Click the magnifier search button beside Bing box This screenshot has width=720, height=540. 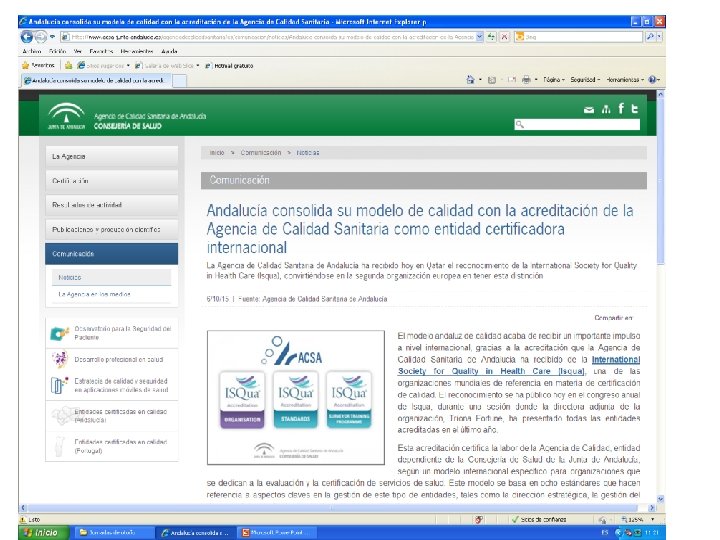tap(650, 37)
